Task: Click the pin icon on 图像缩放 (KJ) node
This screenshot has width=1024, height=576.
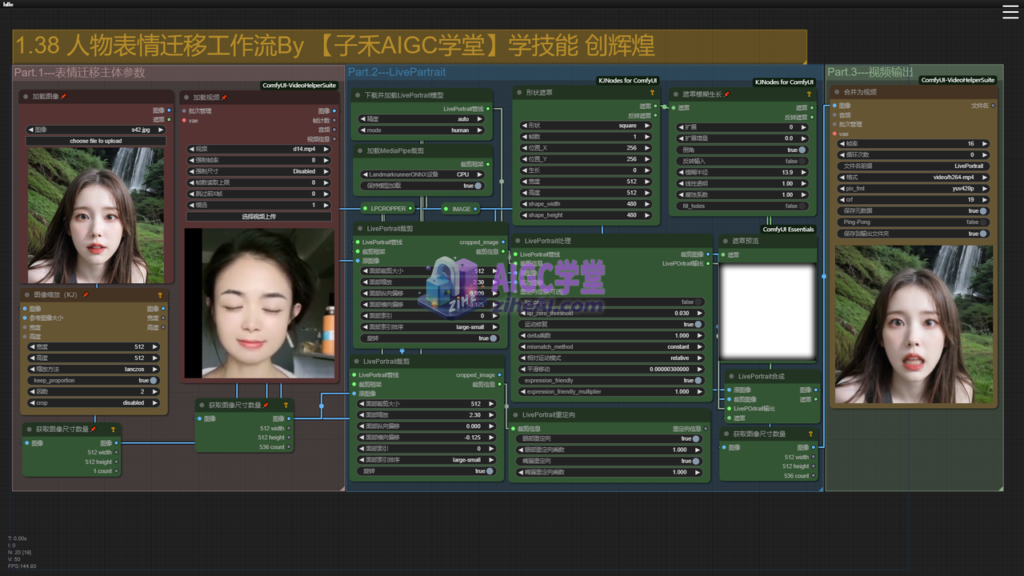Action: (86, 295)
